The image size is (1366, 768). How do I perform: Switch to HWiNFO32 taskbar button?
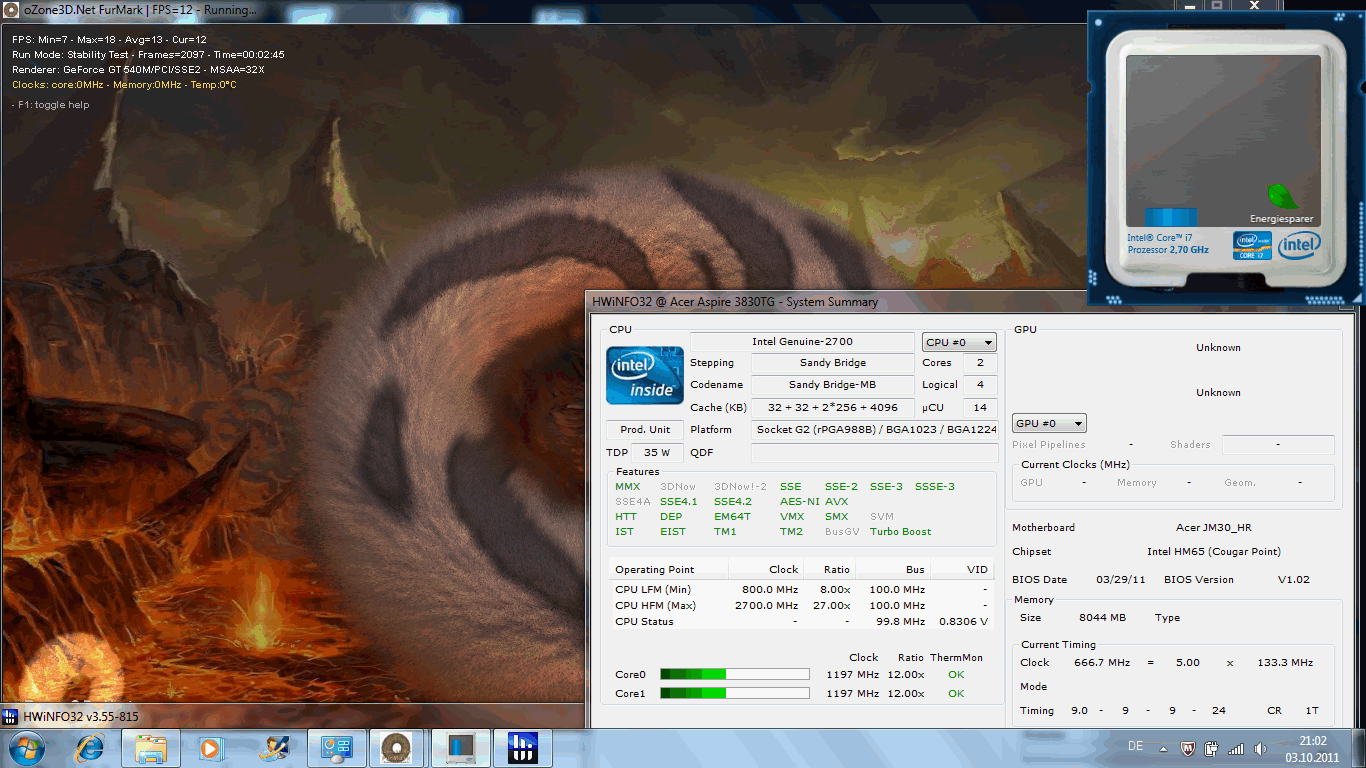coord(523,747)
